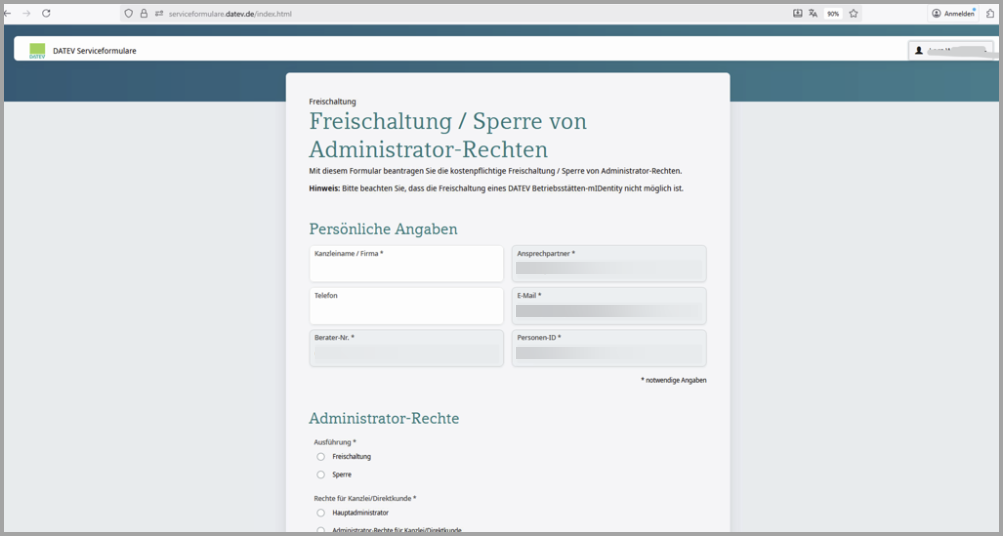Click the browser forward arrow

(x=26, y=14)
